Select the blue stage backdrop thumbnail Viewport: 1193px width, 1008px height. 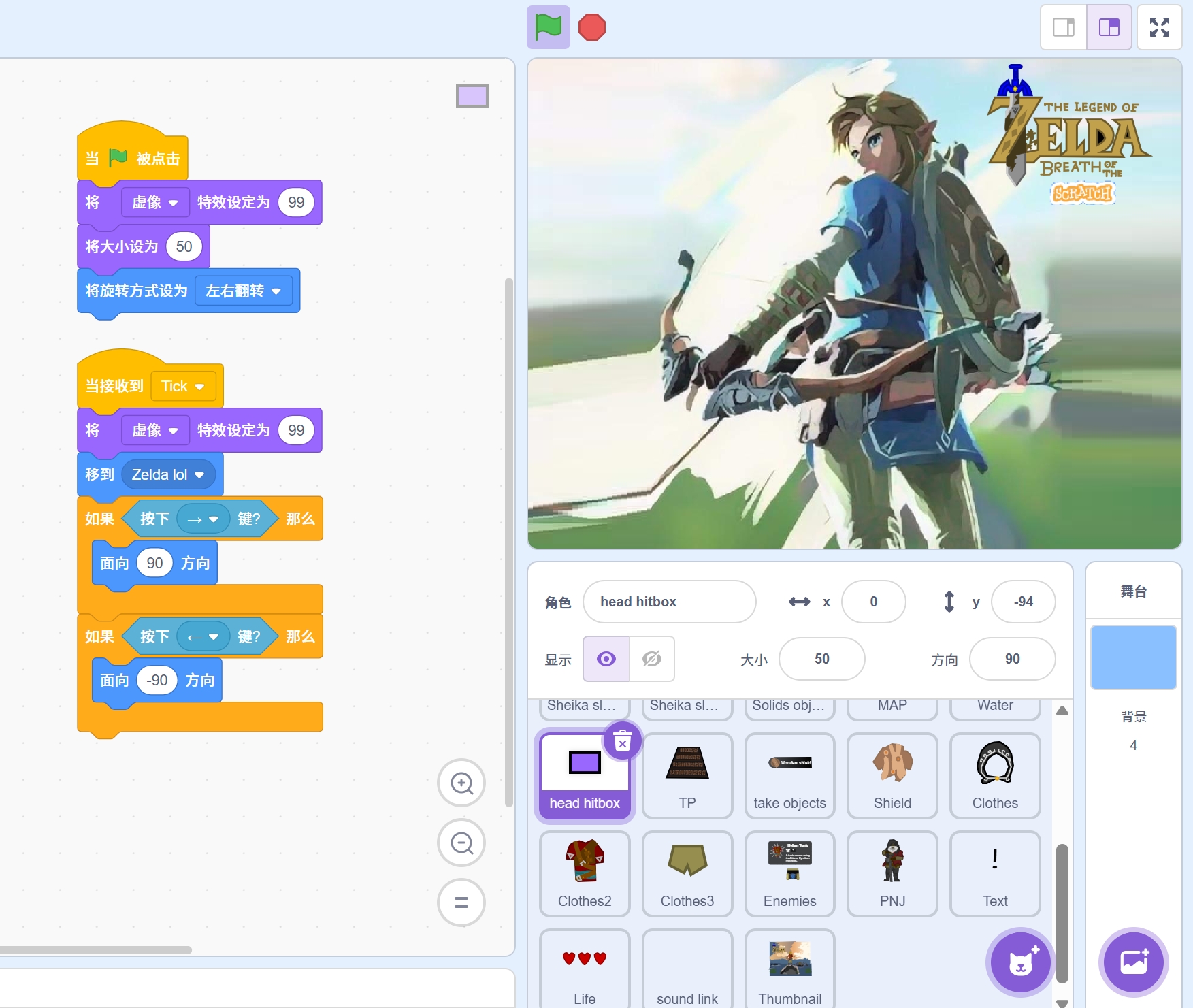[1133, 657]
